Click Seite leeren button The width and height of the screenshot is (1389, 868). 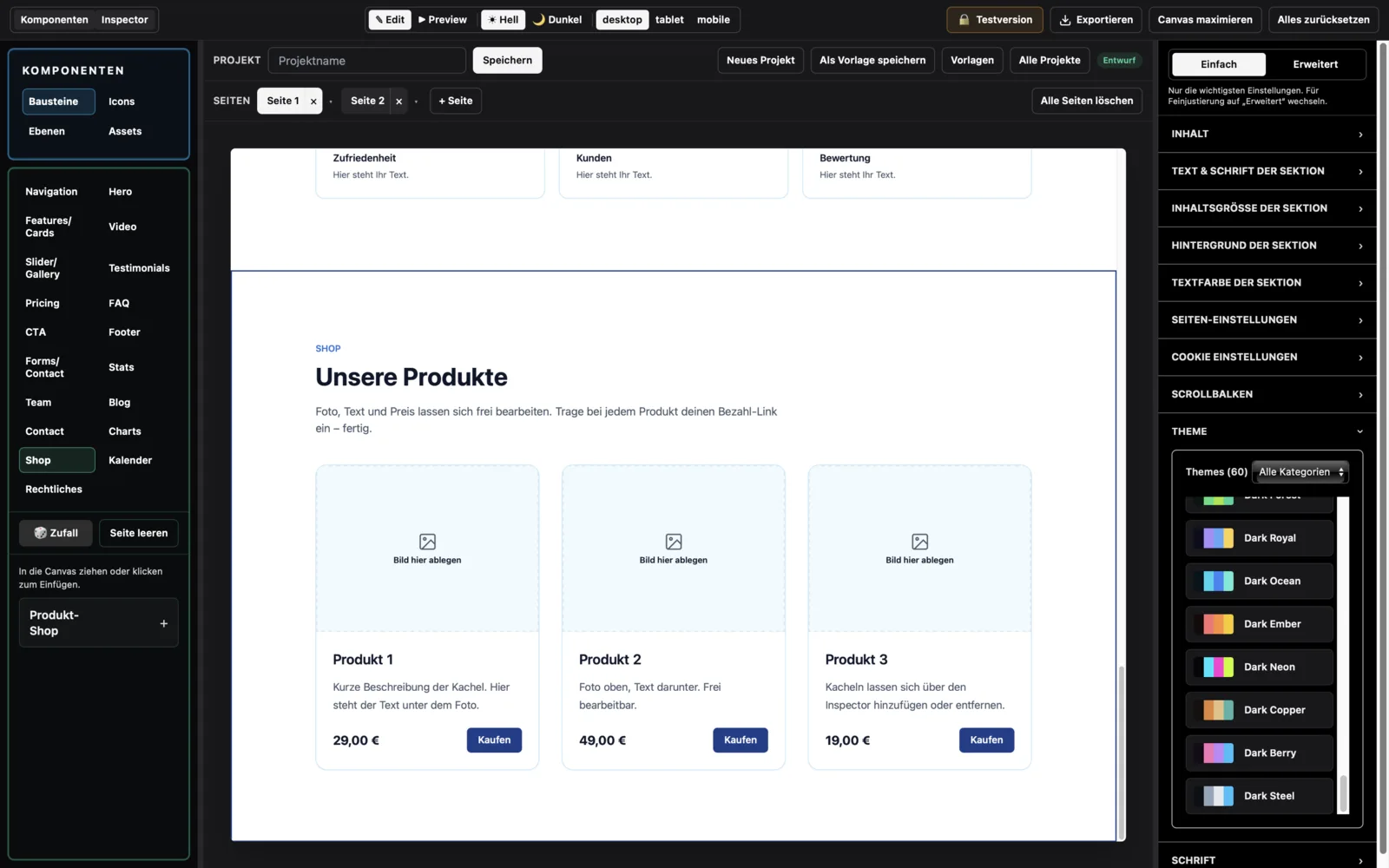139,533
